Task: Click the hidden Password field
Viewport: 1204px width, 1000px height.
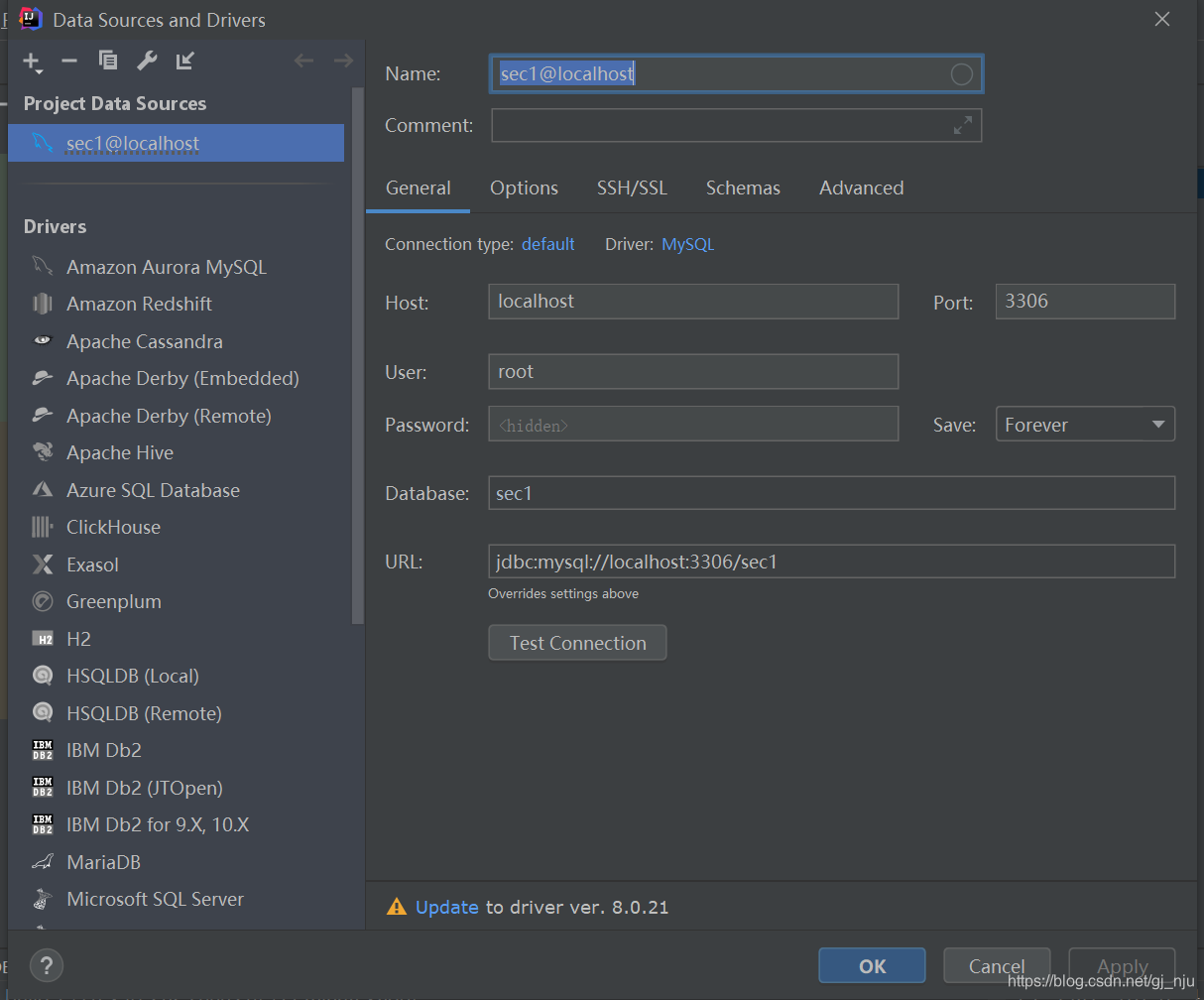Action: point(693,424)
